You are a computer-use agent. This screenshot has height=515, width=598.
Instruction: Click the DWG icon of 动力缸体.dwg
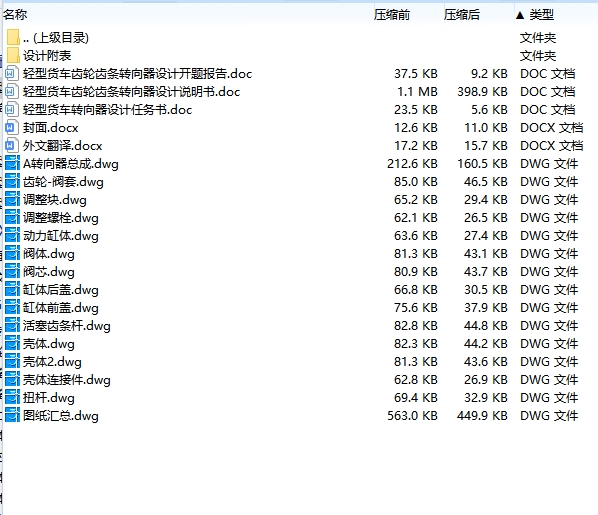click(13, 235)
